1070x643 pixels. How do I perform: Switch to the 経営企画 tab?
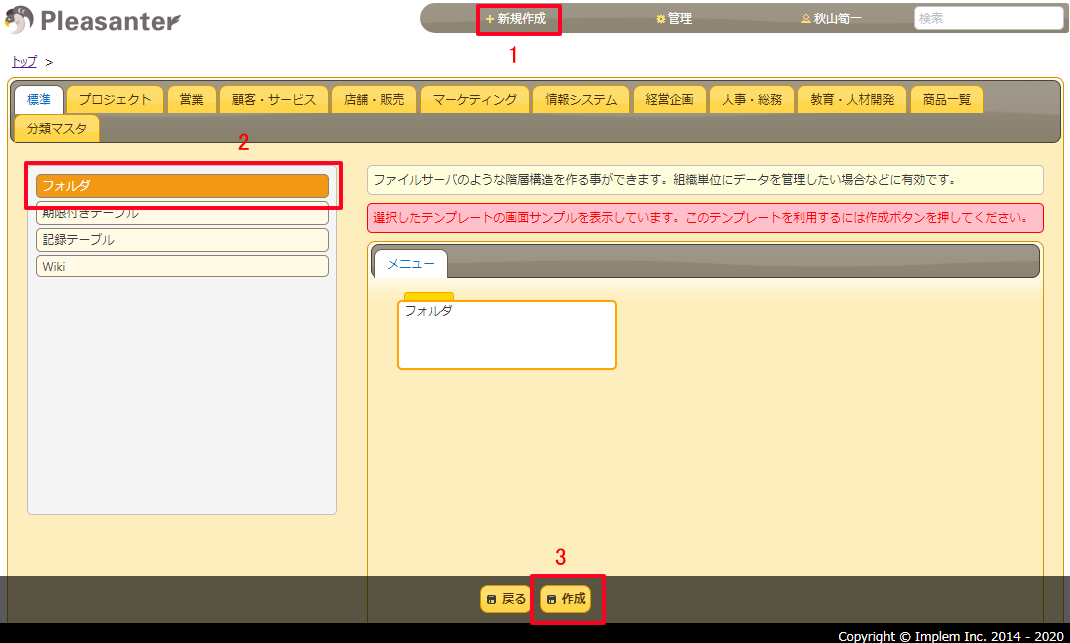[x=669, y=99]
